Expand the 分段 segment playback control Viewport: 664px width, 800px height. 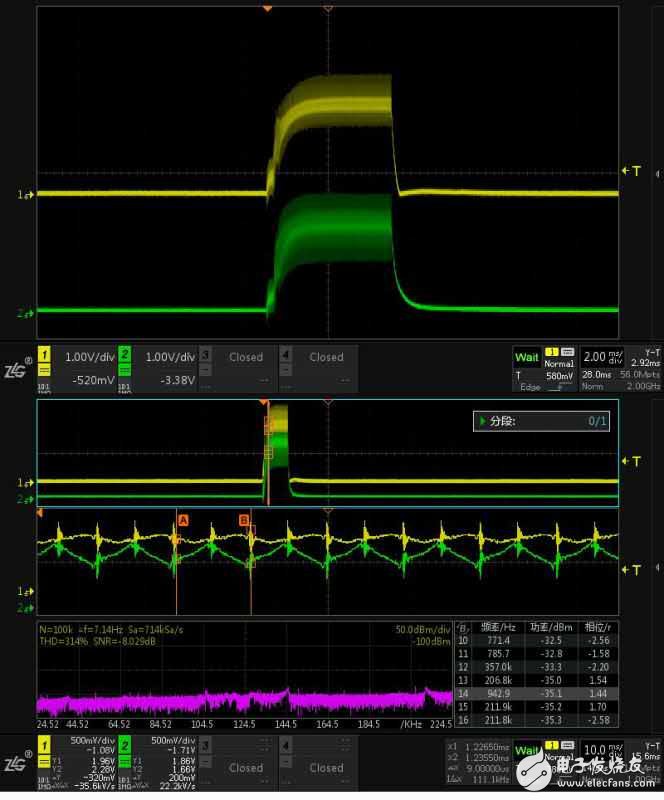point(540,422)
